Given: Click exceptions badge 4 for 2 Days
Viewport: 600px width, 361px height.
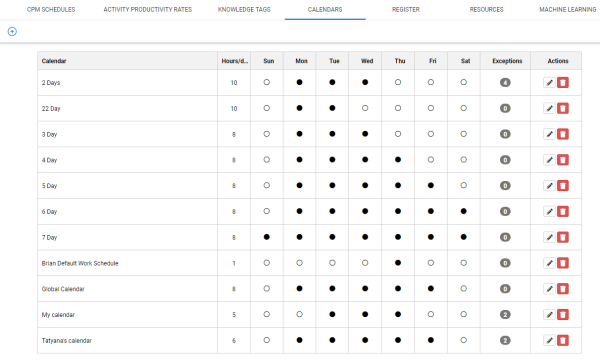Looking at the screenshot, I should coord(505,83).
